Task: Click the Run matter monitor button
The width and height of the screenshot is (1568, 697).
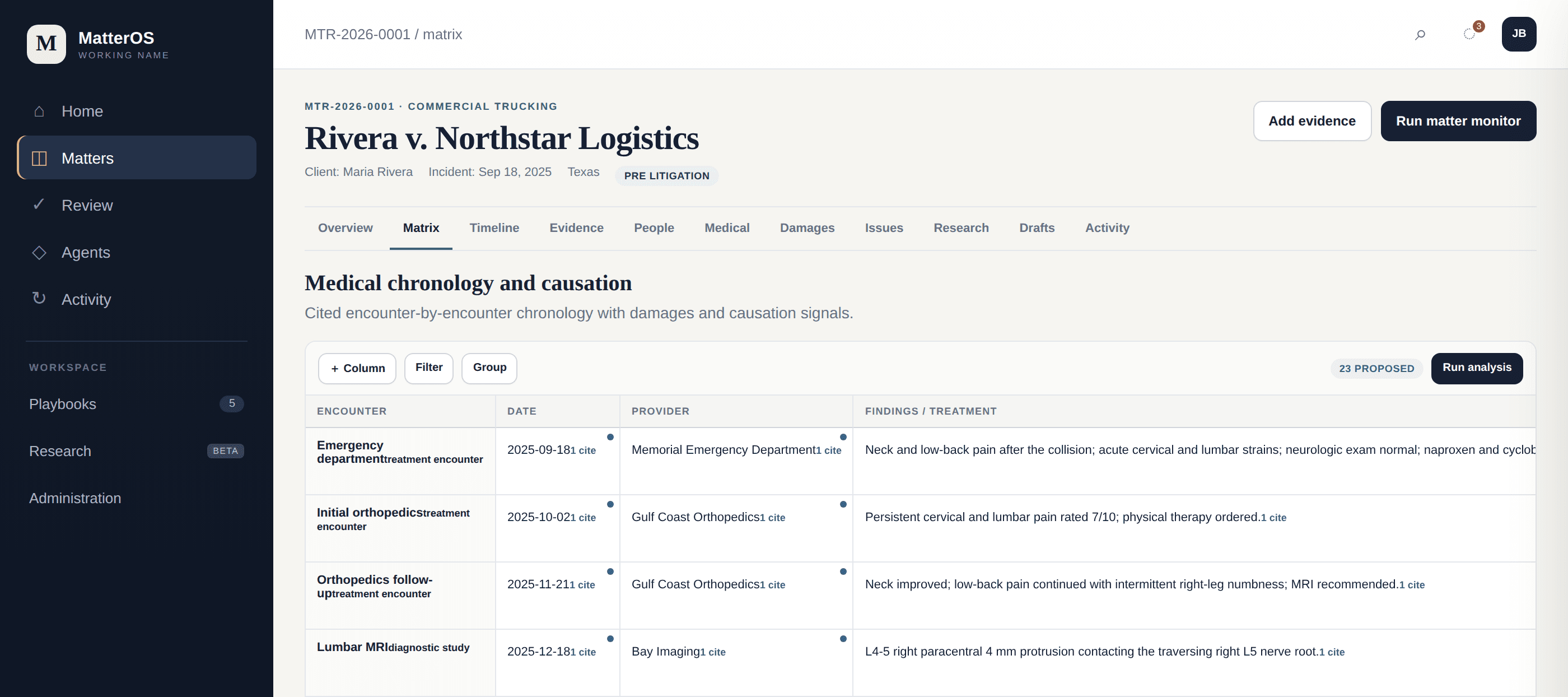Action: click(x=1458, y=121)
